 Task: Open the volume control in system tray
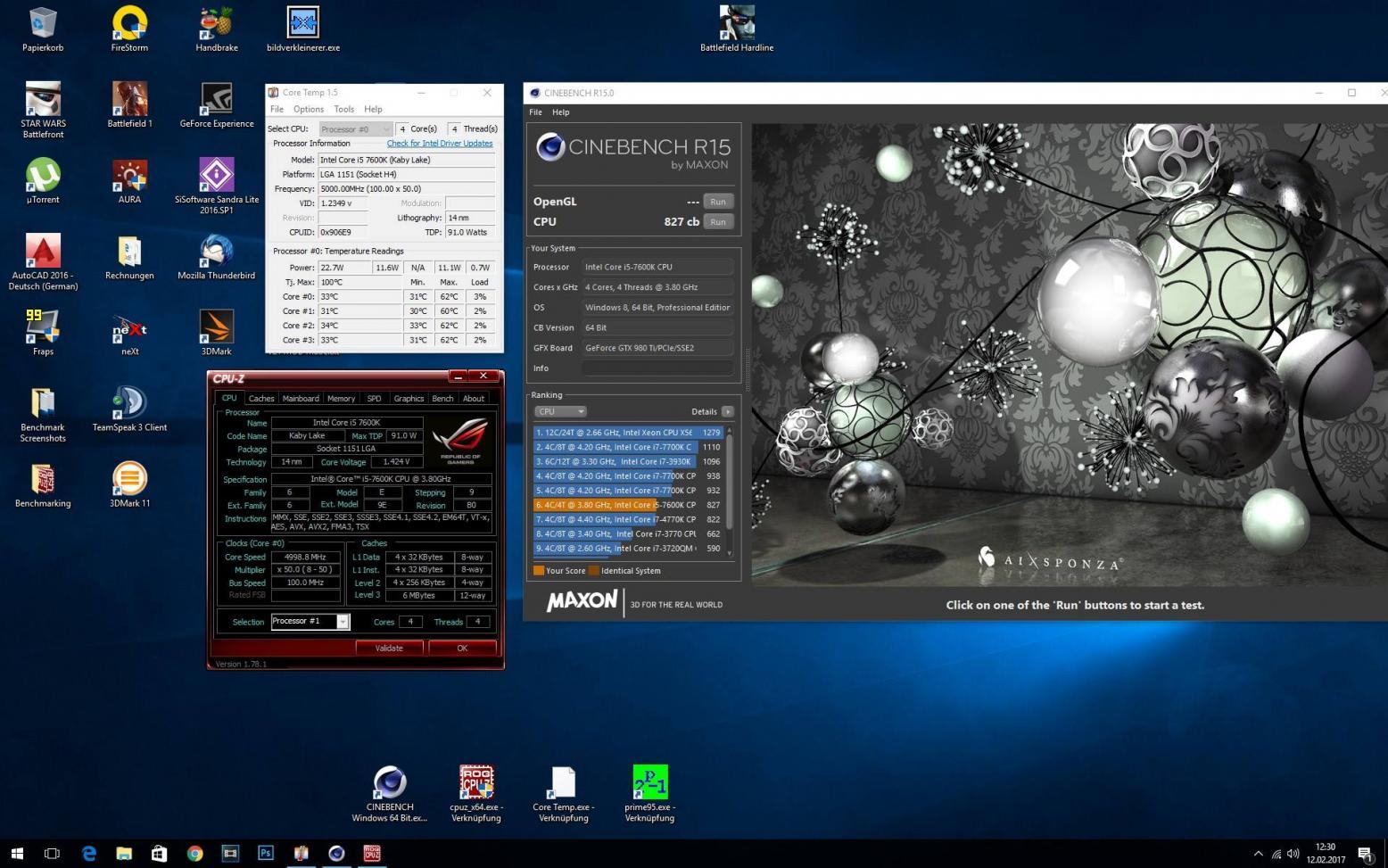pyautogui.click(x=1293, y=854)
